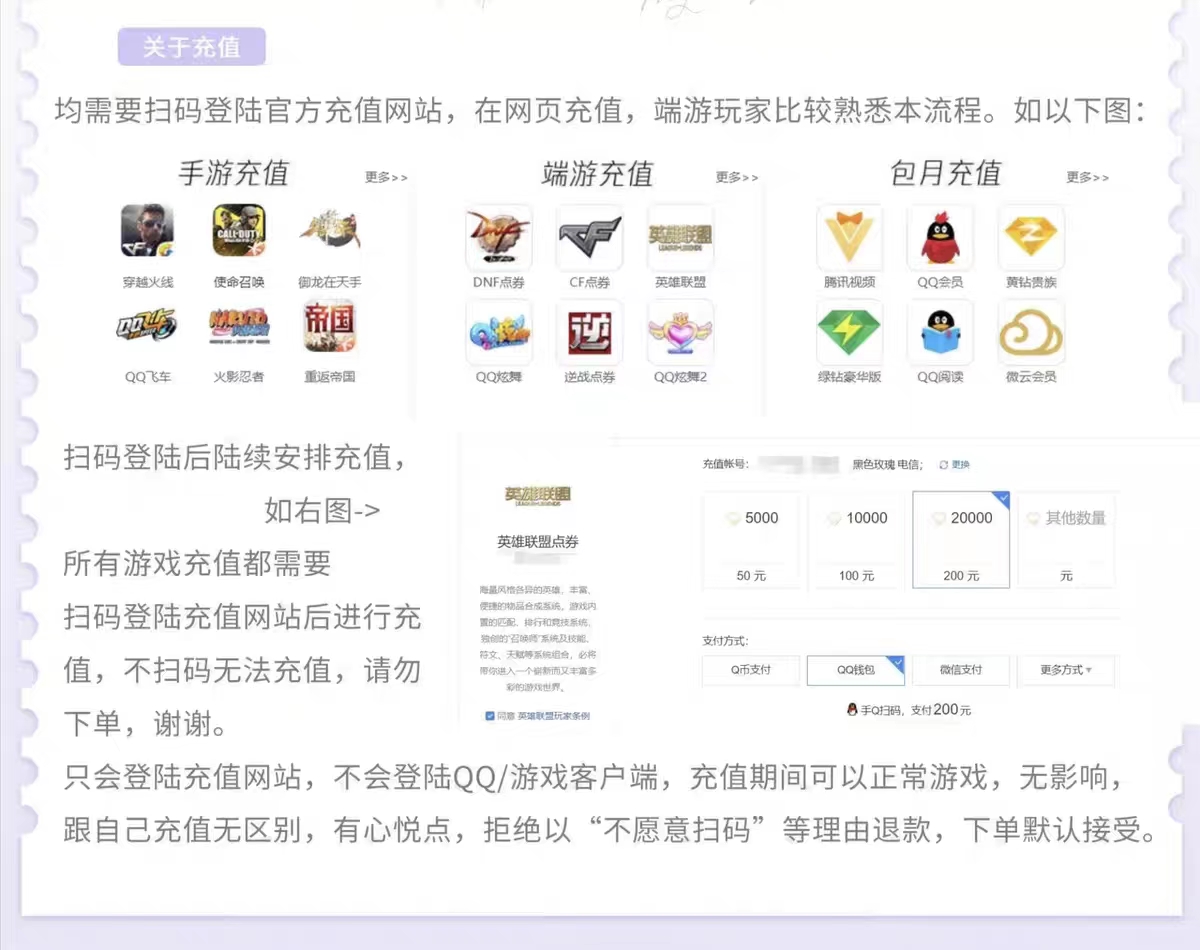The image size is (1200, 950).
Task: Pick Q币支付 as payment method
Action: pyautogui.click(x=751, y=670)
